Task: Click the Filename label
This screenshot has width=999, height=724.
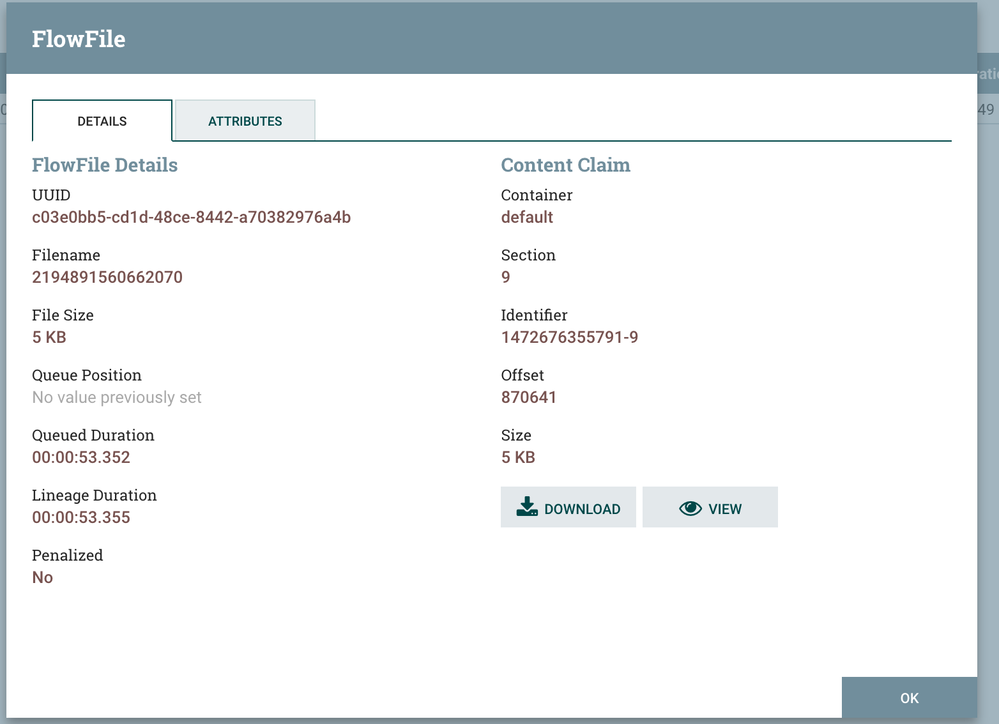Action: [x=66, y=255]
